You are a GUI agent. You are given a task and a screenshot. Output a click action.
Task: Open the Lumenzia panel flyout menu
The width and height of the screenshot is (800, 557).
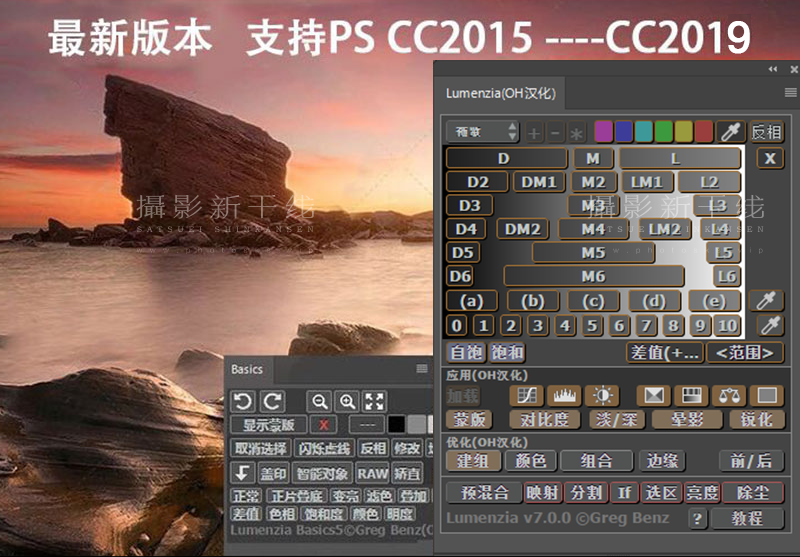[x=790, y=92]
